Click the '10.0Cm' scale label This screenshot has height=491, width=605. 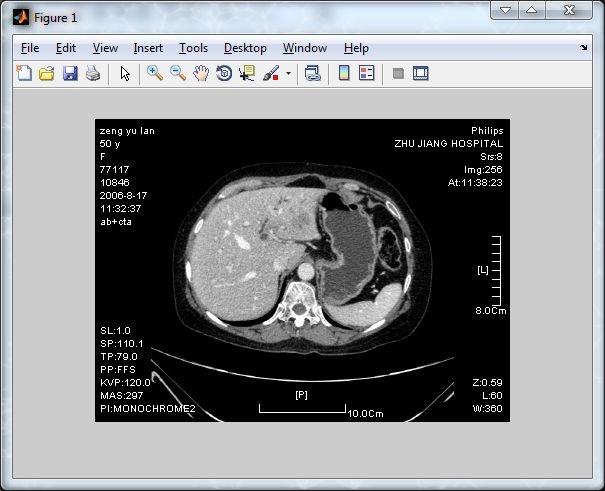point(365,414)
